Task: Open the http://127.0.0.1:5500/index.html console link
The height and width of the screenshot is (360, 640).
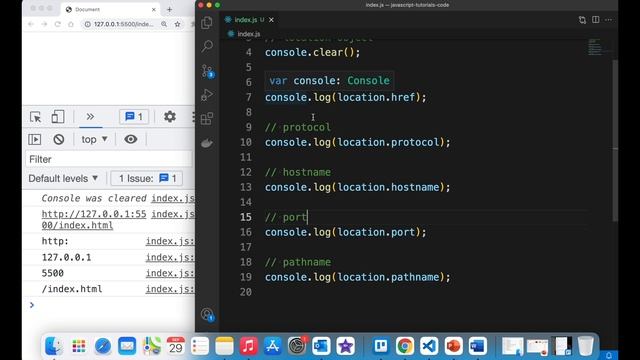Action: click(94, 220)
